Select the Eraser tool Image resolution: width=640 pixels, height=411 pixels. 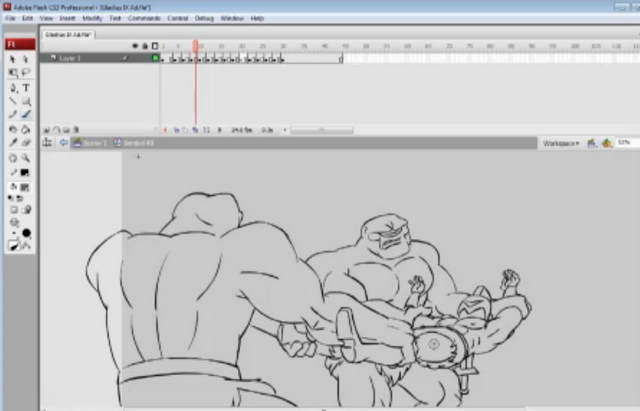click(26, 143)
